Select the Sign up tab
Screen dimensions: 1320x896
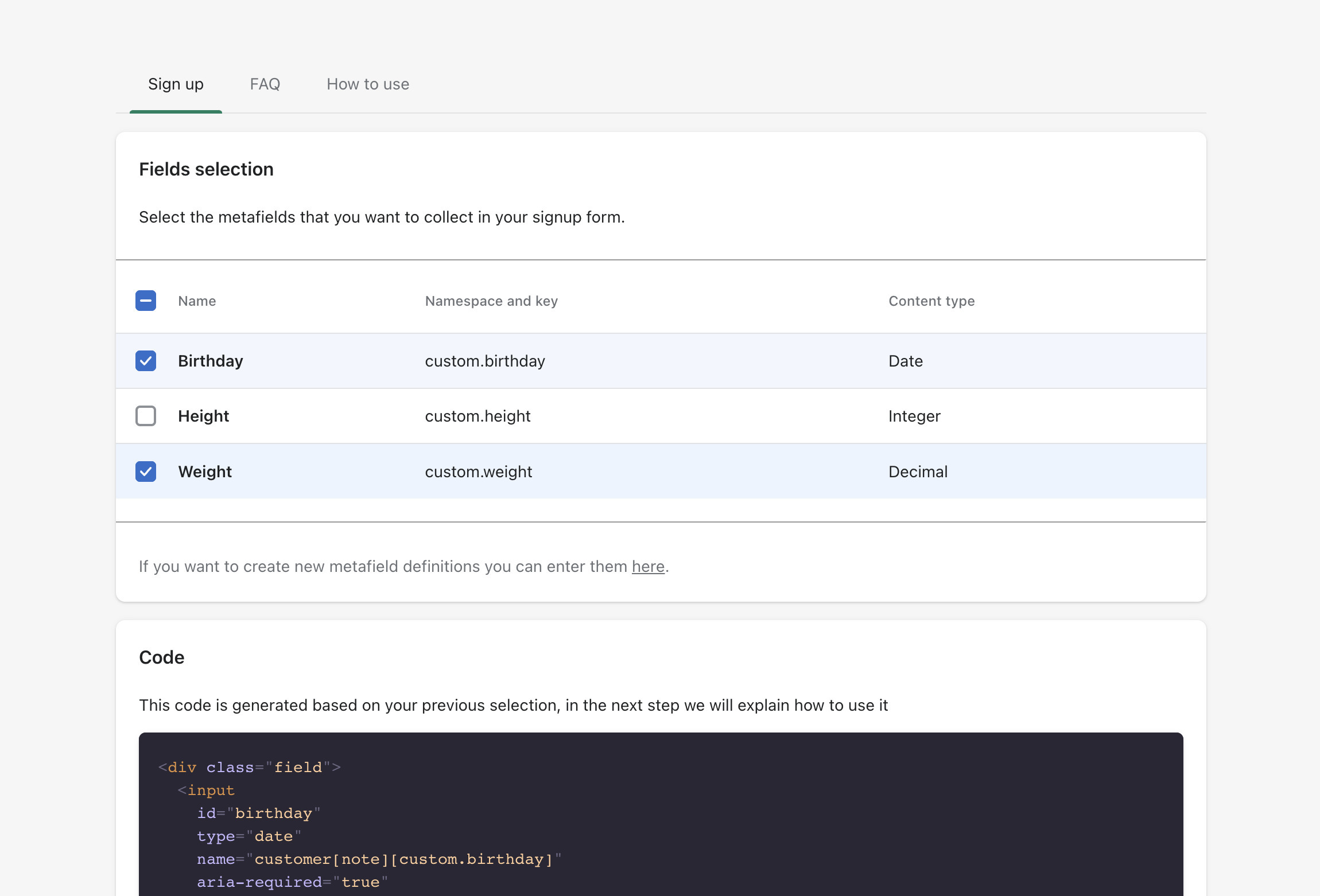click(x=176, y=84)
